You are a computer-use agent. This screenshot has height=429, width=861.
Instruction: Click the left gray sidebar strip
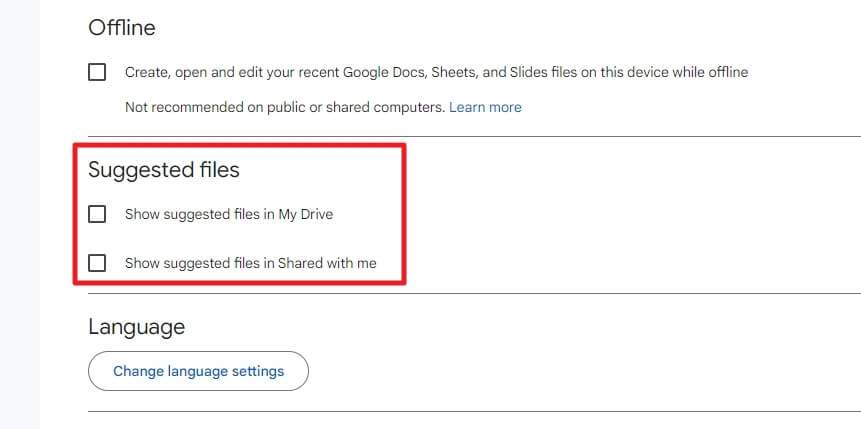click(20, 214)
